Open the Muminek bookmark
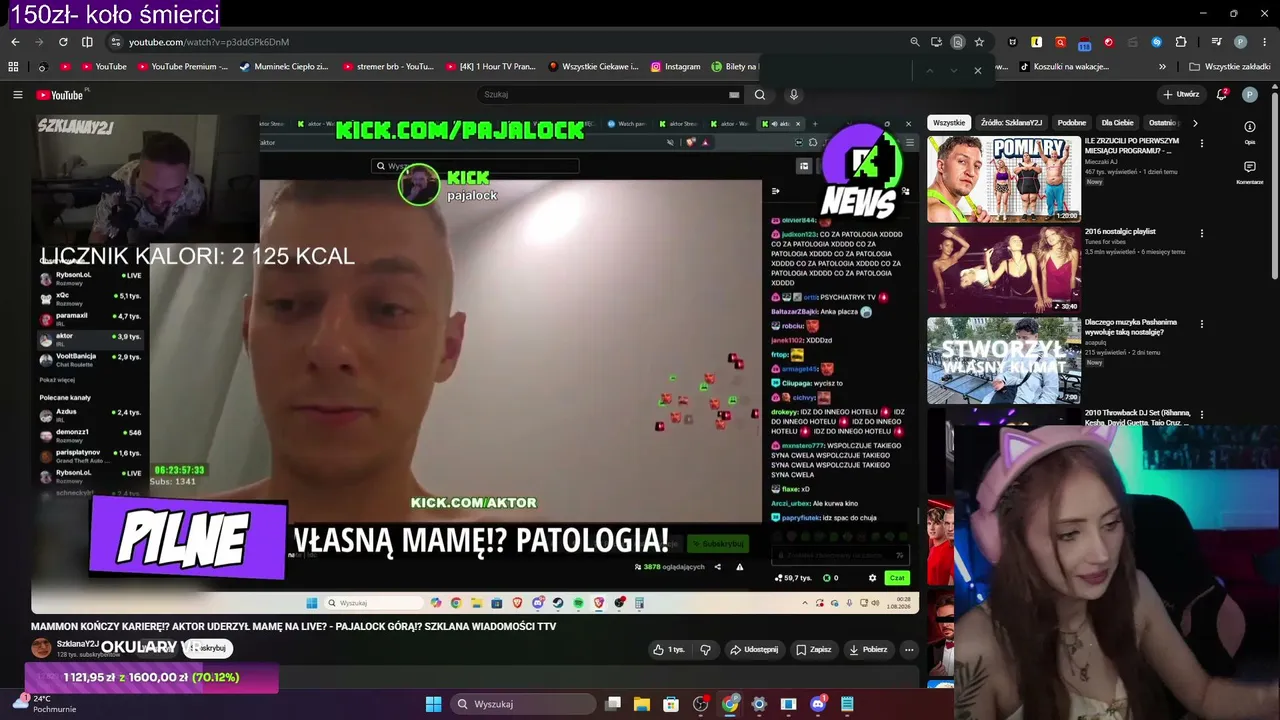1280x720 pixels. point(284,67)
